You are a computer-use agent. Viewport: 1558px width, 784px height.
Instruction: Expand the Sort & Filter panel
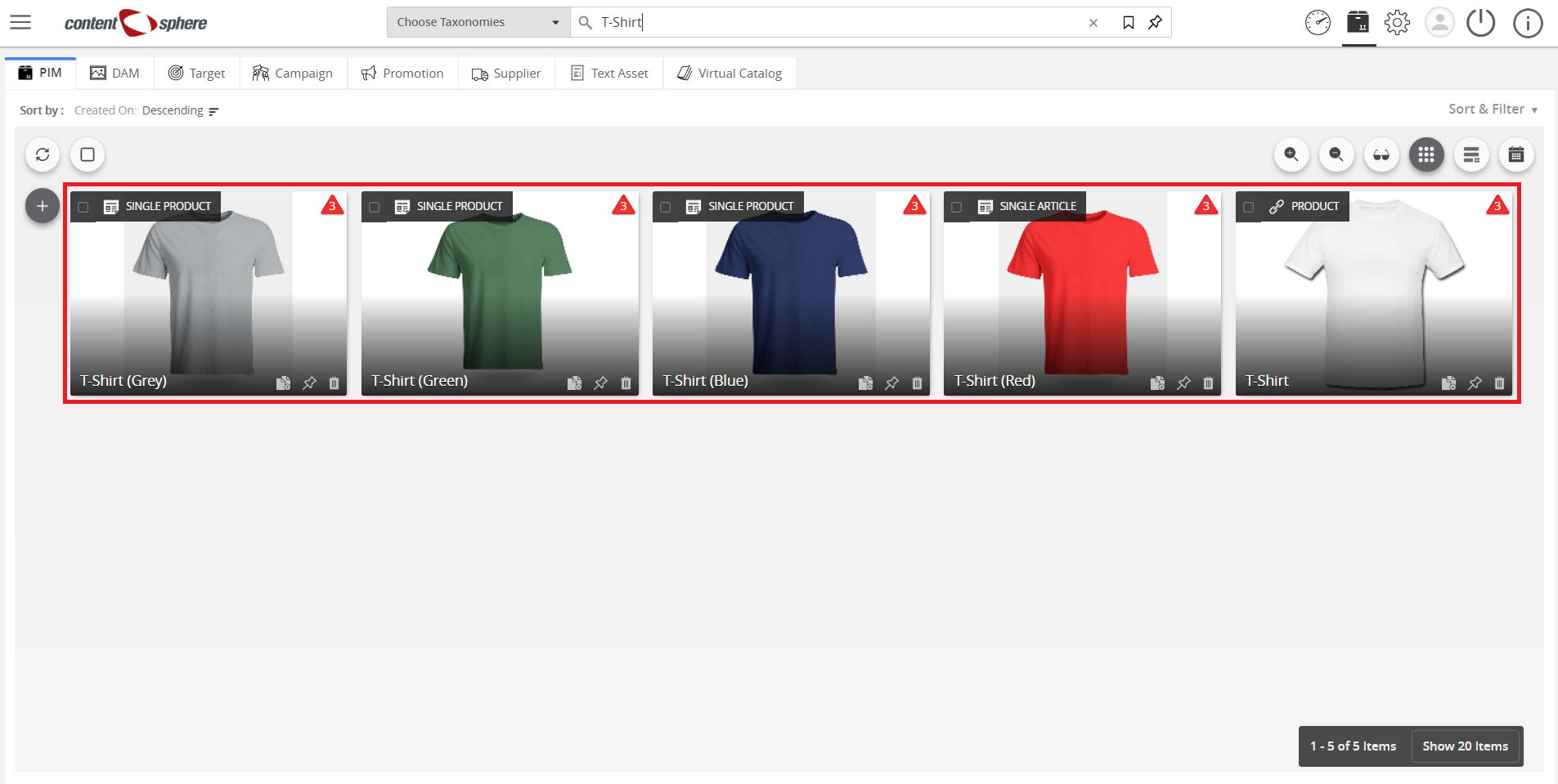1493,109
